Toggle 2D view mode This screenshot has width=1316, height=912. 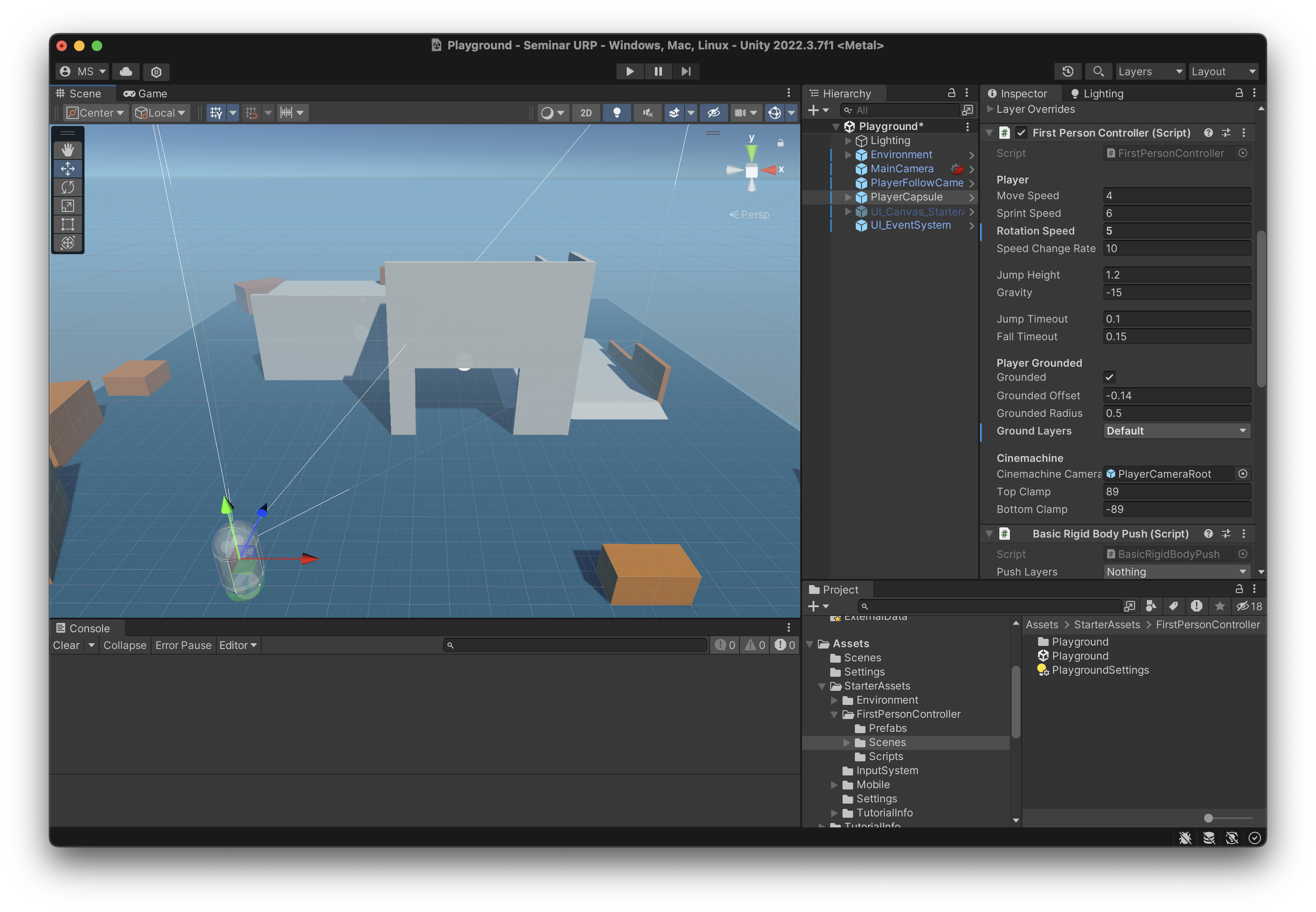pyautogui.click(x=586, y=113)
